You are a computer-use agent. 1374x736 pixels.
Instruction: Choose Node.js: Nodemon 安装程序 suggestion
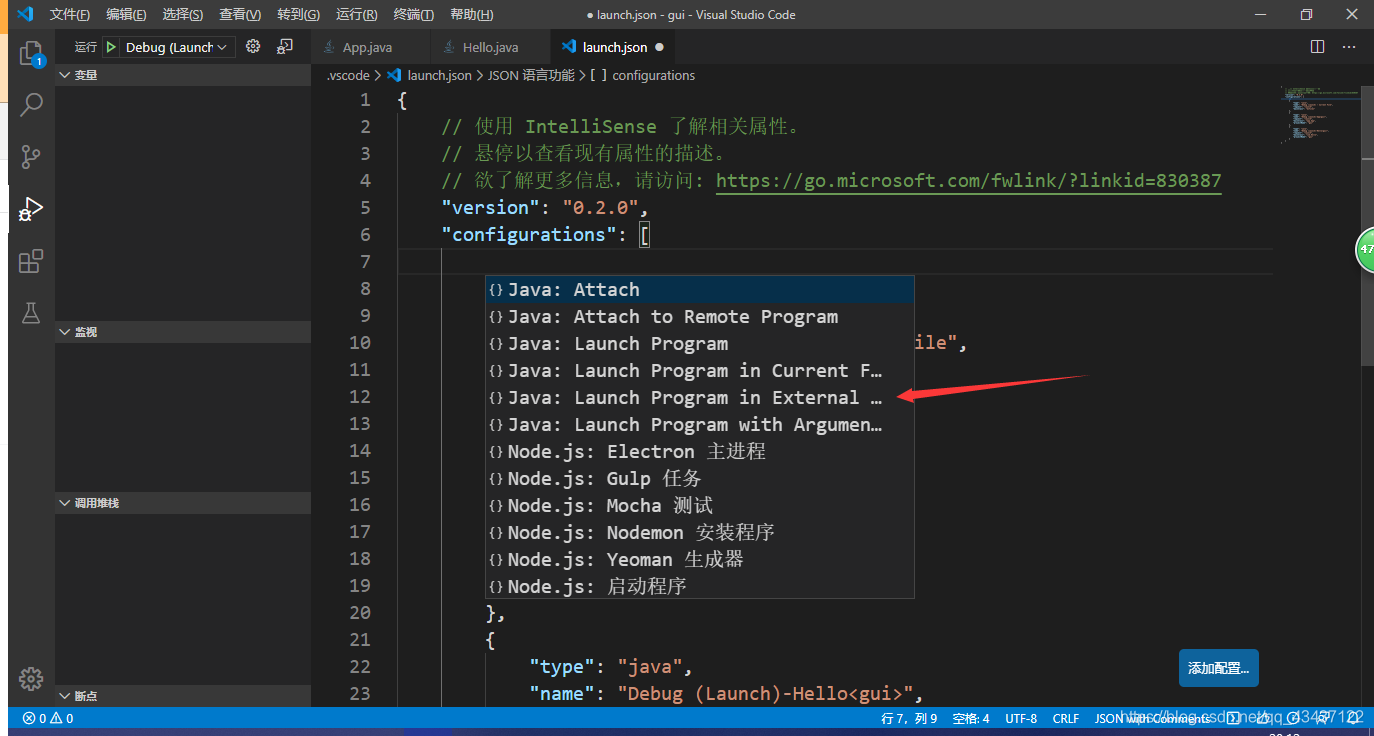(x=700, y=533)
